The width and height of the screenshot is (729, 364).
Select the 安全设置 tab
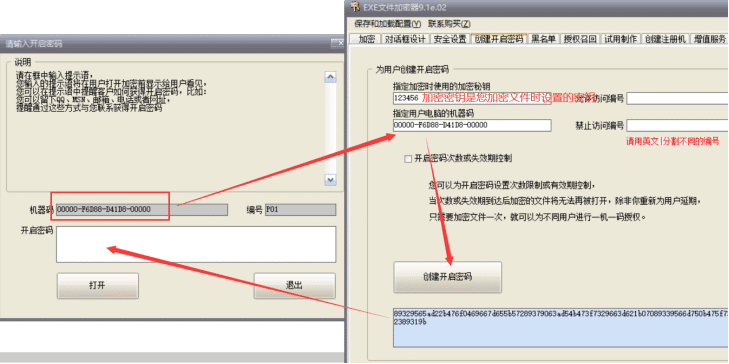(450, 39)
